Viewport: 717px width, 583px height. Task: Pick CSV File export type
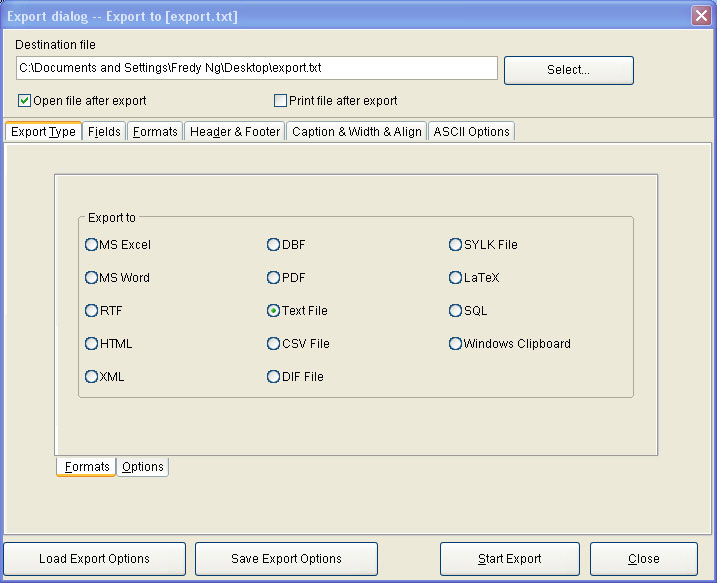(x=274, y=344)
